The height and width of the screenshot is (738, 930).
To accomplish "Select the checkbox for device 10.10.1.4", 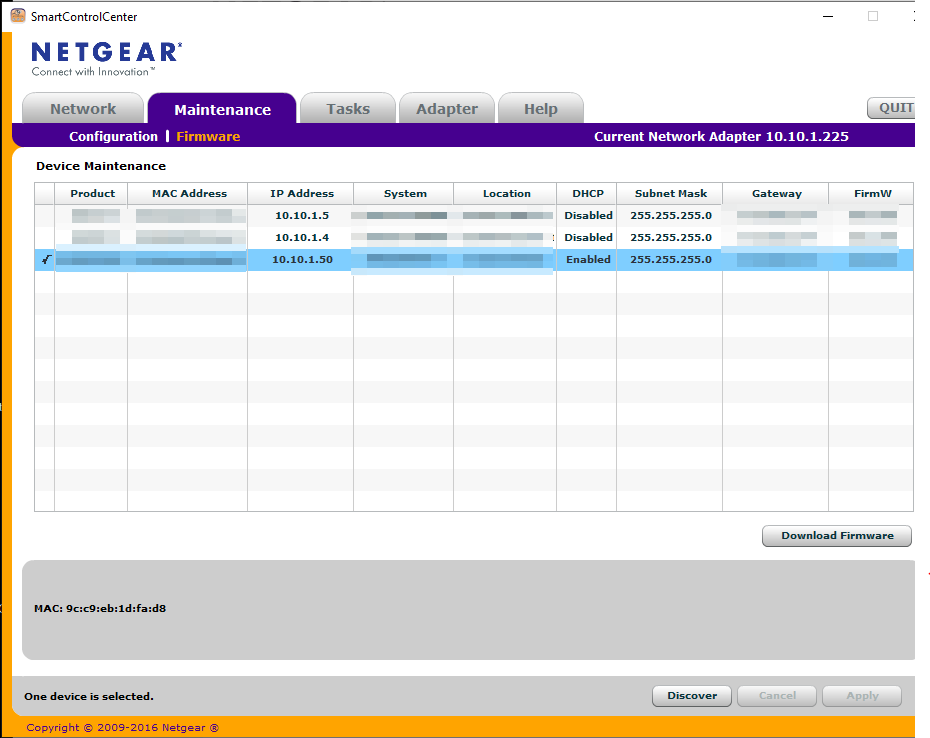I will [45, 237].
